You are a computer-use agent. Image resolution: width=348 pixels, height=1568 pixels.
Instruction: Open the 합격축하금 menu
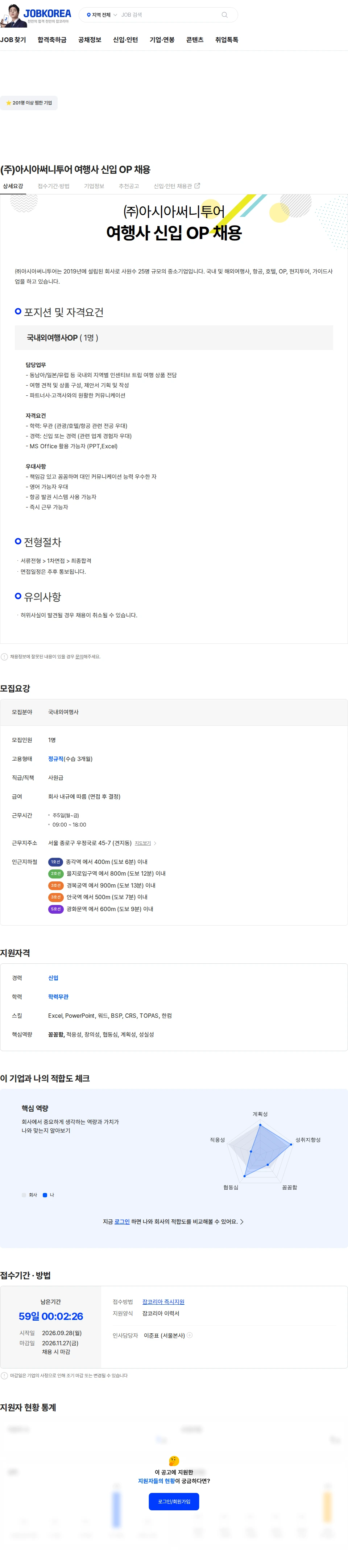coord(52,40)
